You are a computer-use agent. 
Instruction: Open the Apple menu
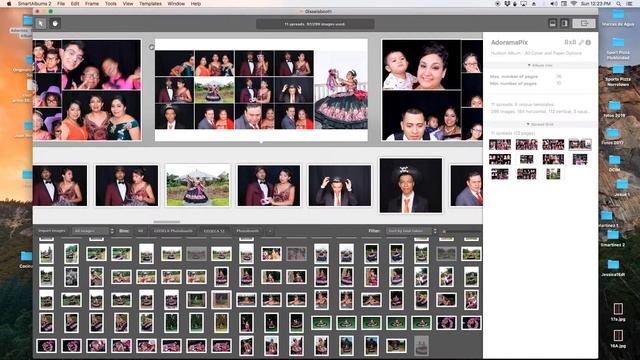click(9, 4)
